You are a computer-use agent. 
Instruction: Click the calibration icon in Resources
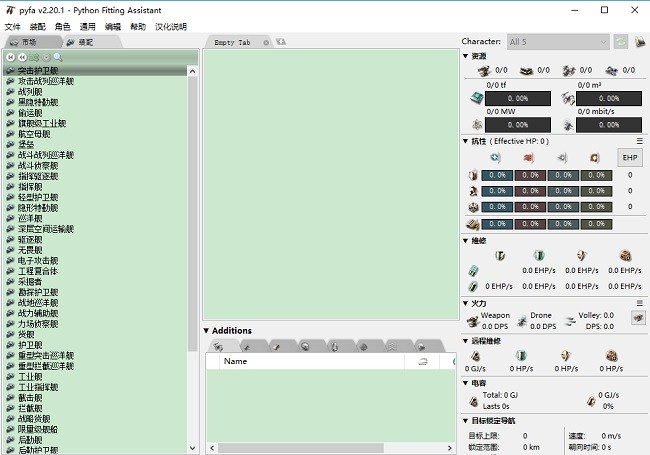coord(611,70)
